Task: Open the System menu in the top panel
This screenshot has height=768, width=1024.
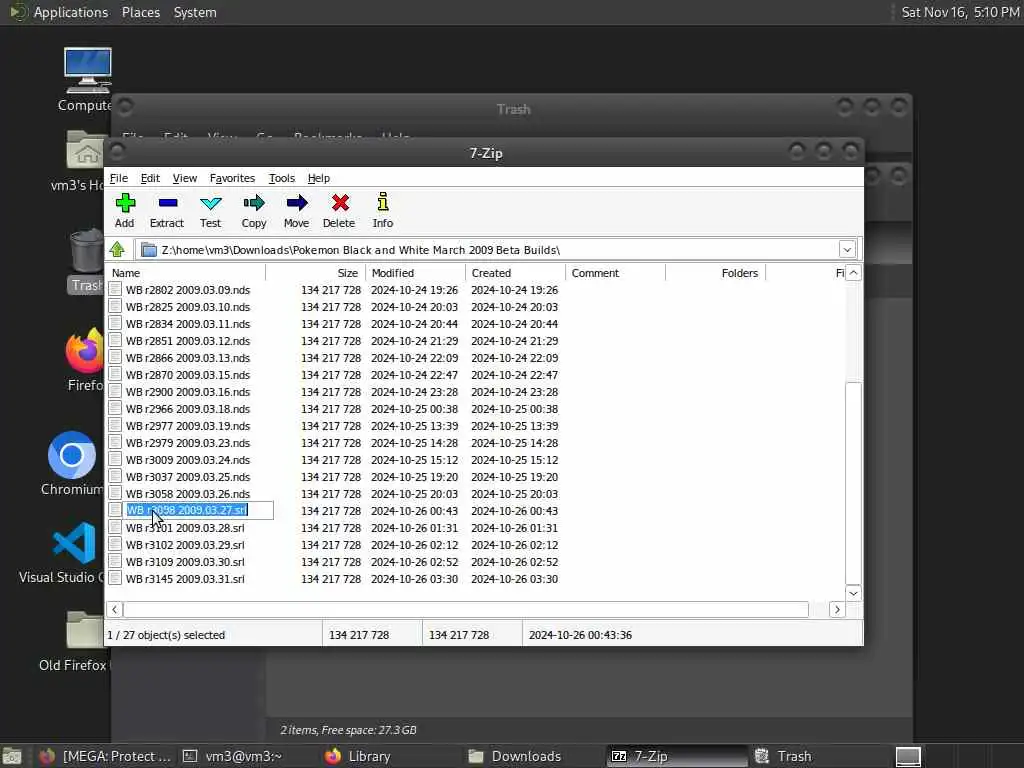Action: click(x=195, y=12)
